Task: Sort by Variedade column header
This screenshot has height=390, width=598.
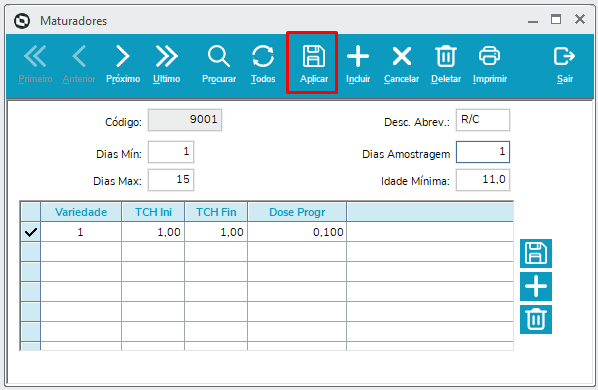Action: [x=81, y=212]
